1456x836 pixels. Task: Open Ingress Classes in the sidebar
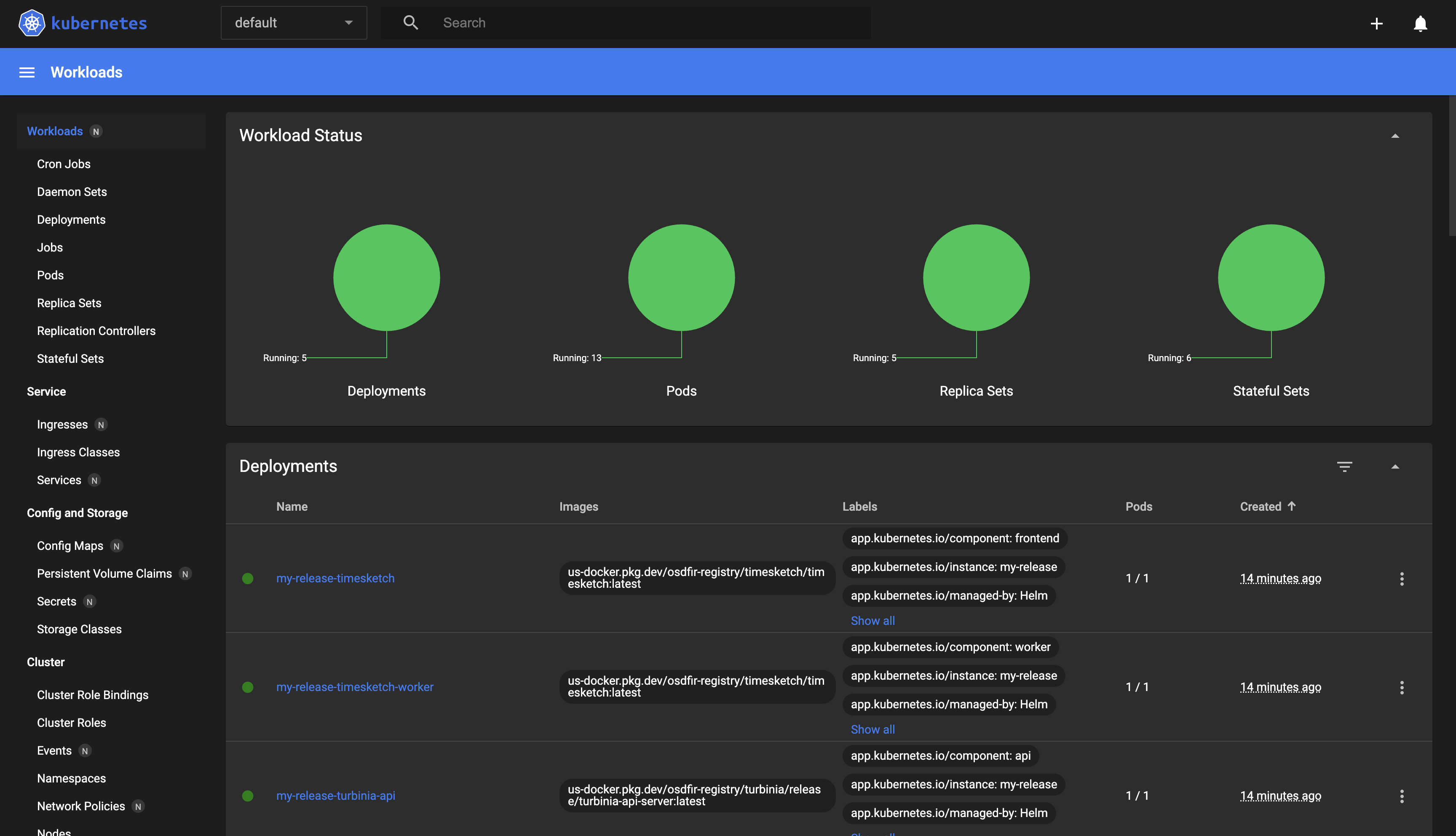point(78,453)
